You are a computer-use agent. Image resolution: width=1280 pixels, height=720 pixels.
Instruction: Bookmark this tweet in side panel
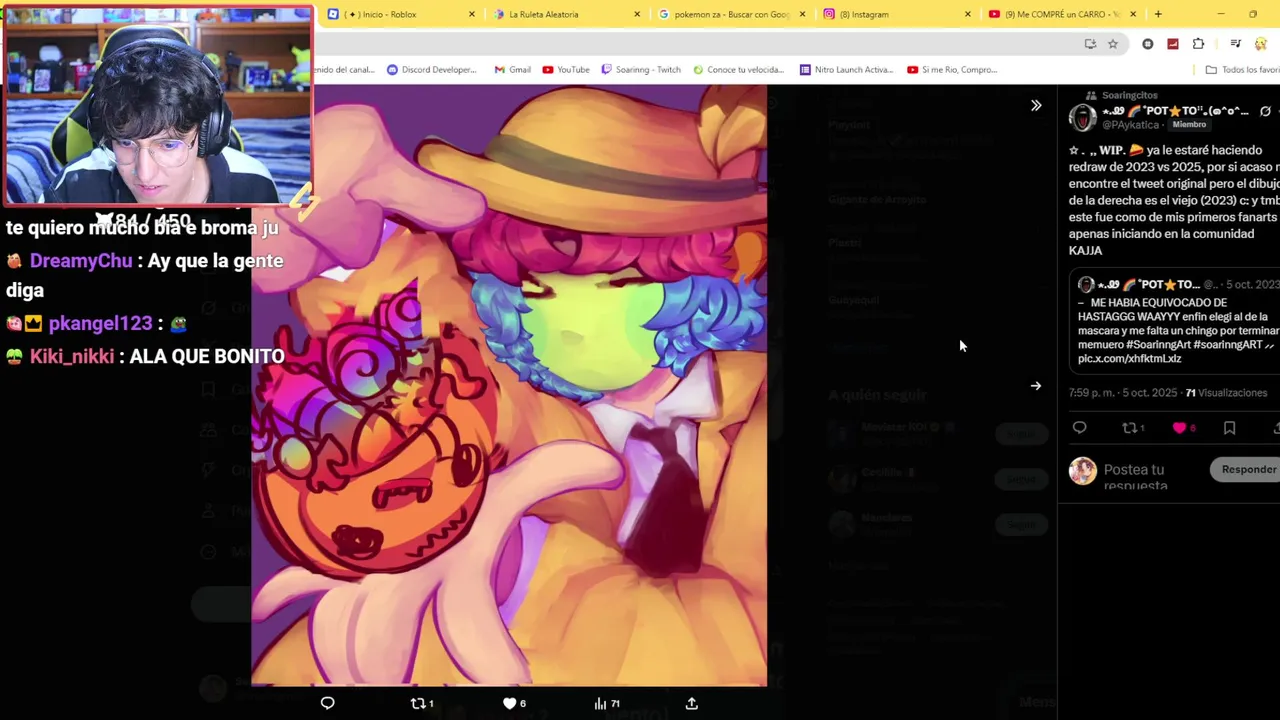1229,428
